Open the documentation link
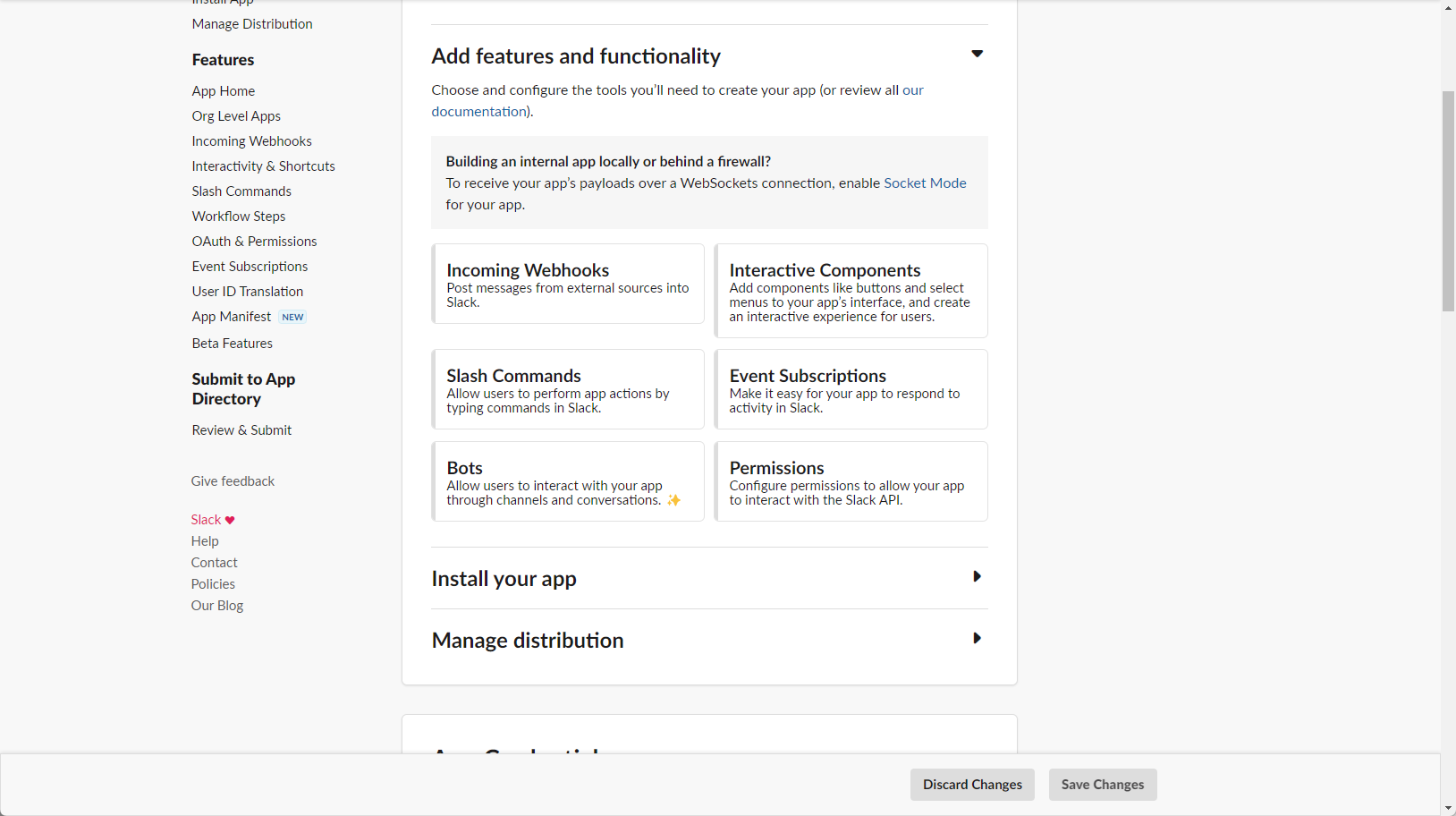1456x816 pixels. tap(478, 111)
